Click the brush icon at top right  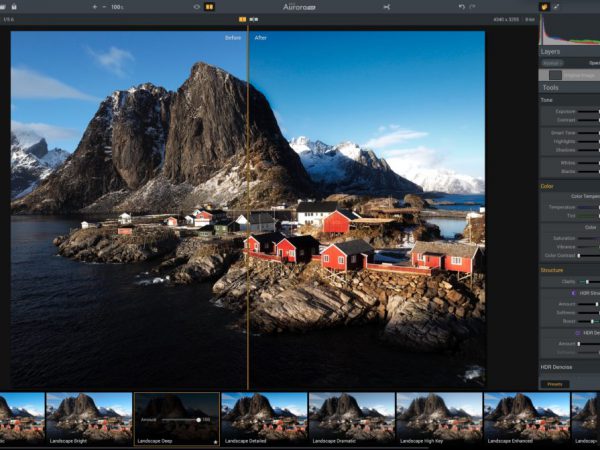pos(557,7)
